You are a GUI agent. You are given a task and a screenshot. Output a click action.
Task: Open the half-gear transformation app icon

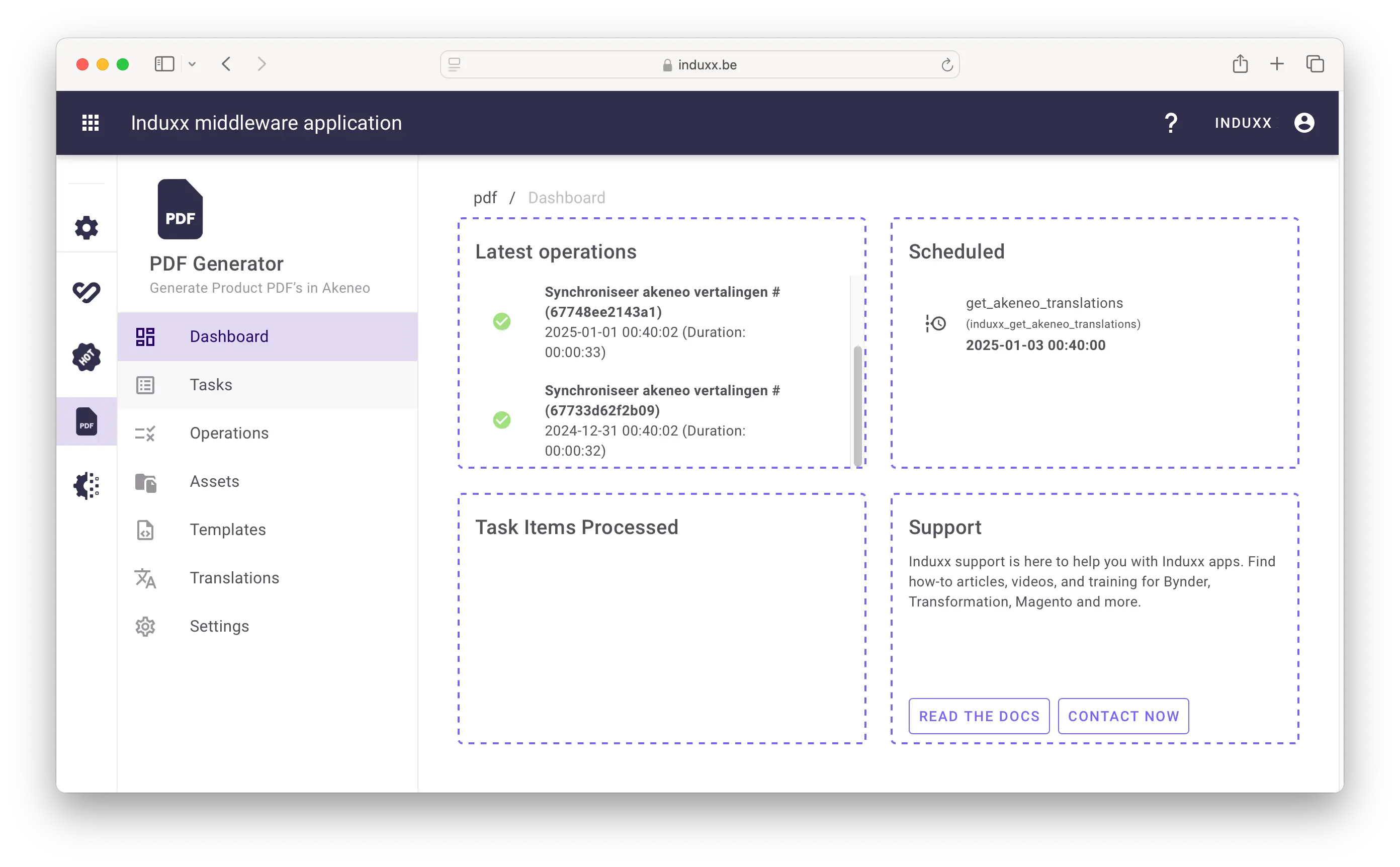point(86,486)
